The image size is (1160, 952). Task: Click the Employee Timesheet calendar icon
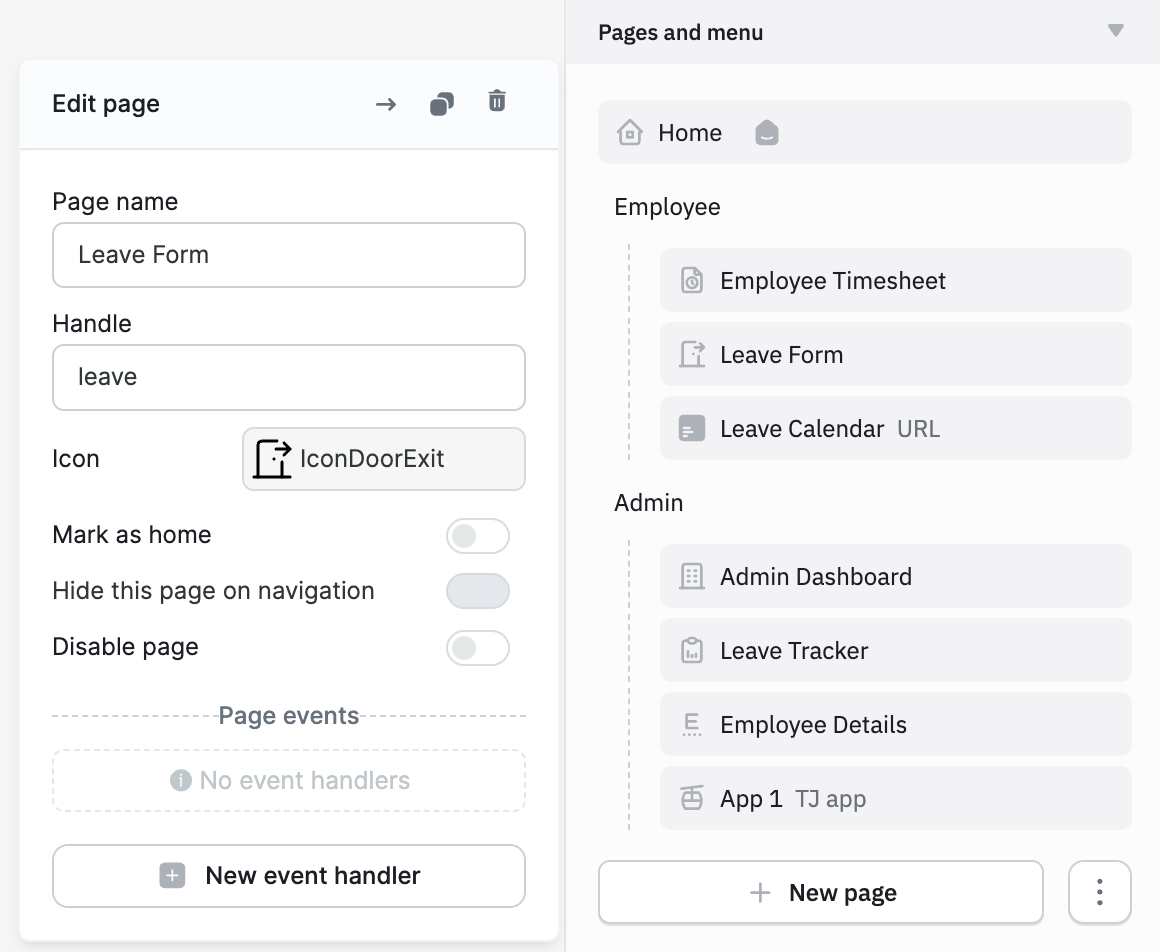click(691, 280)
